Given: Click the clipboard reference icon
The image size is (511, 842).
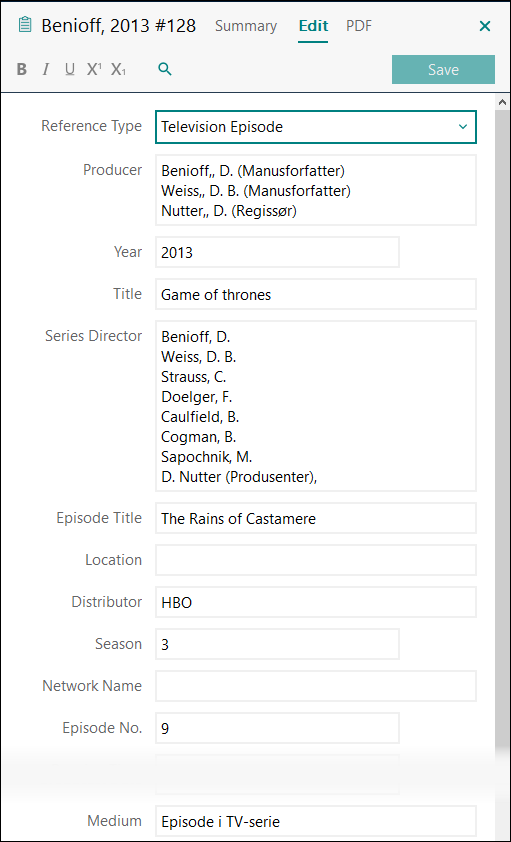Looking at the screenshot, I should 25,25.
